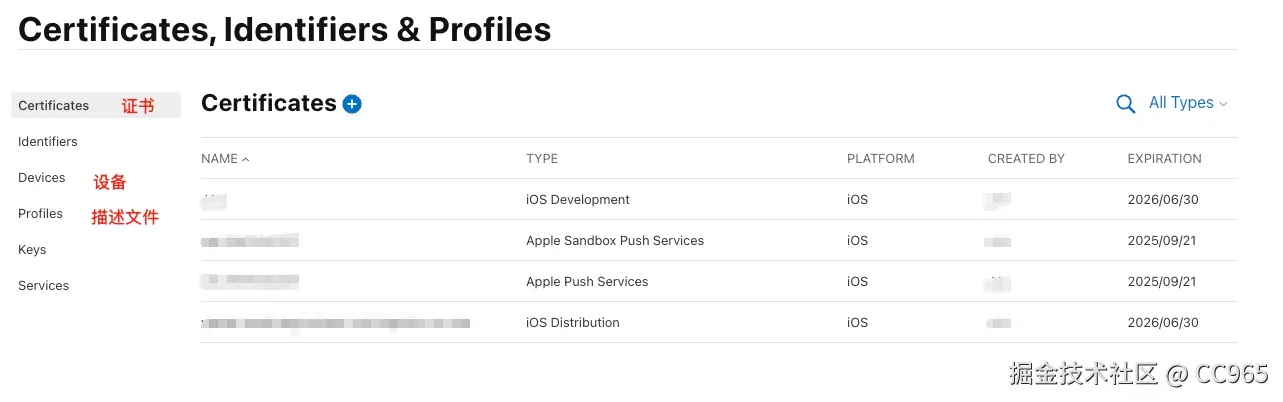Navigate to Keys in the sidebar
The image size is (1283, 402).
32,250
